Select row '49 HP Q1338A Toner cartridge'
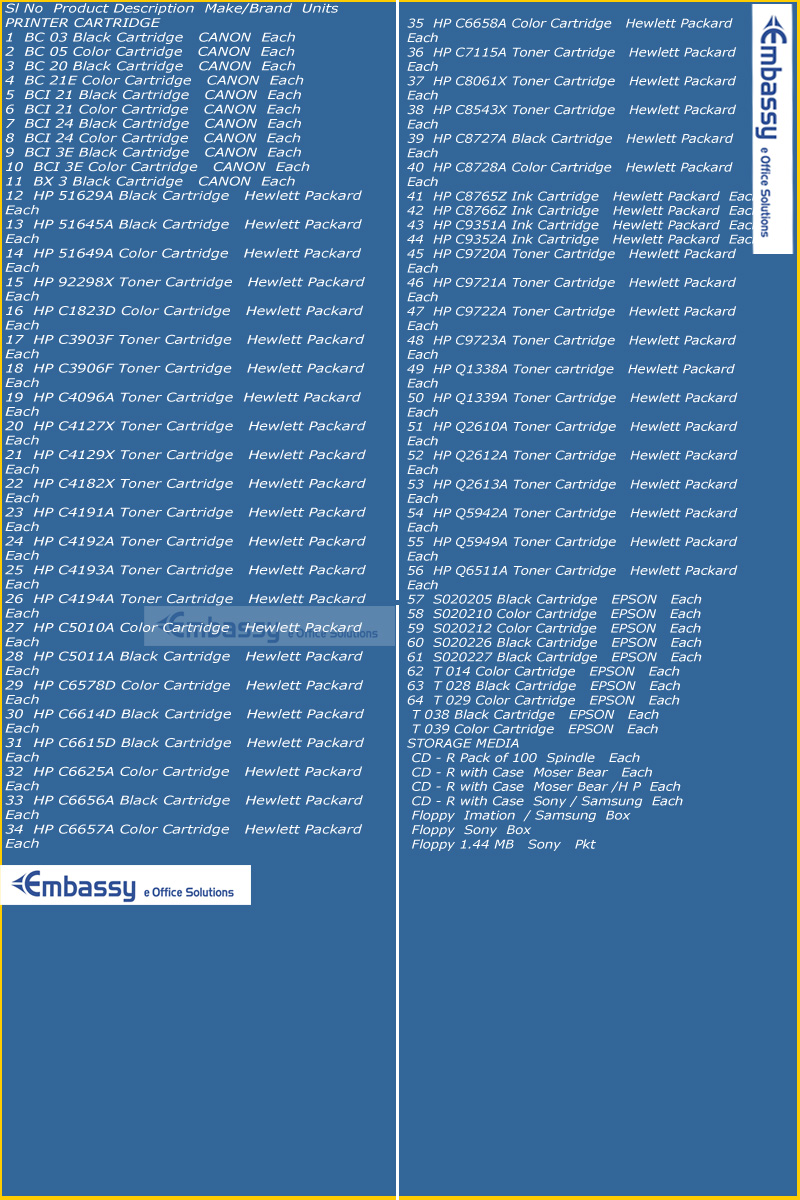 [572, 376]
